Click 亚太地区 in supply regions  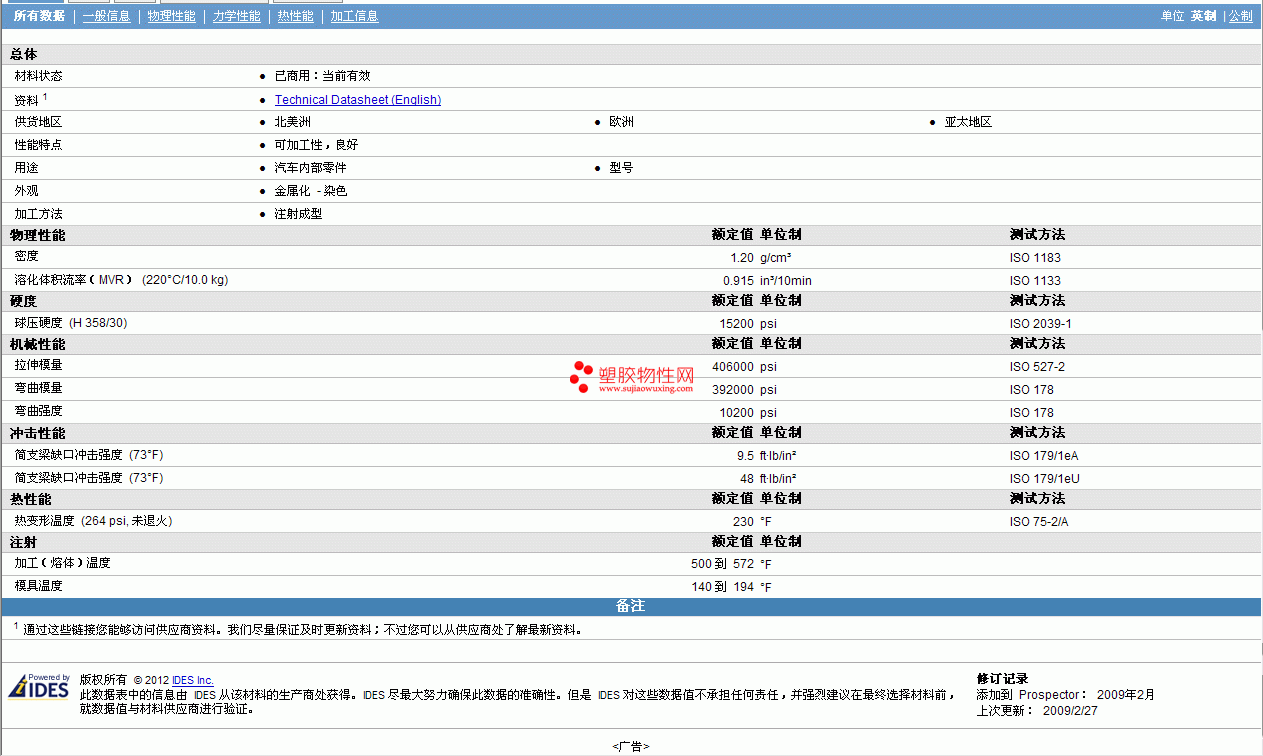pyautogui.click(x=968, y=122)
